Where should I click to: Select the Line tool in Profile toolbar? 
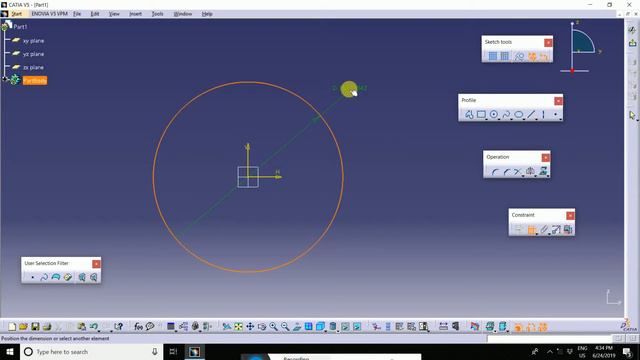tap(531, 115)
